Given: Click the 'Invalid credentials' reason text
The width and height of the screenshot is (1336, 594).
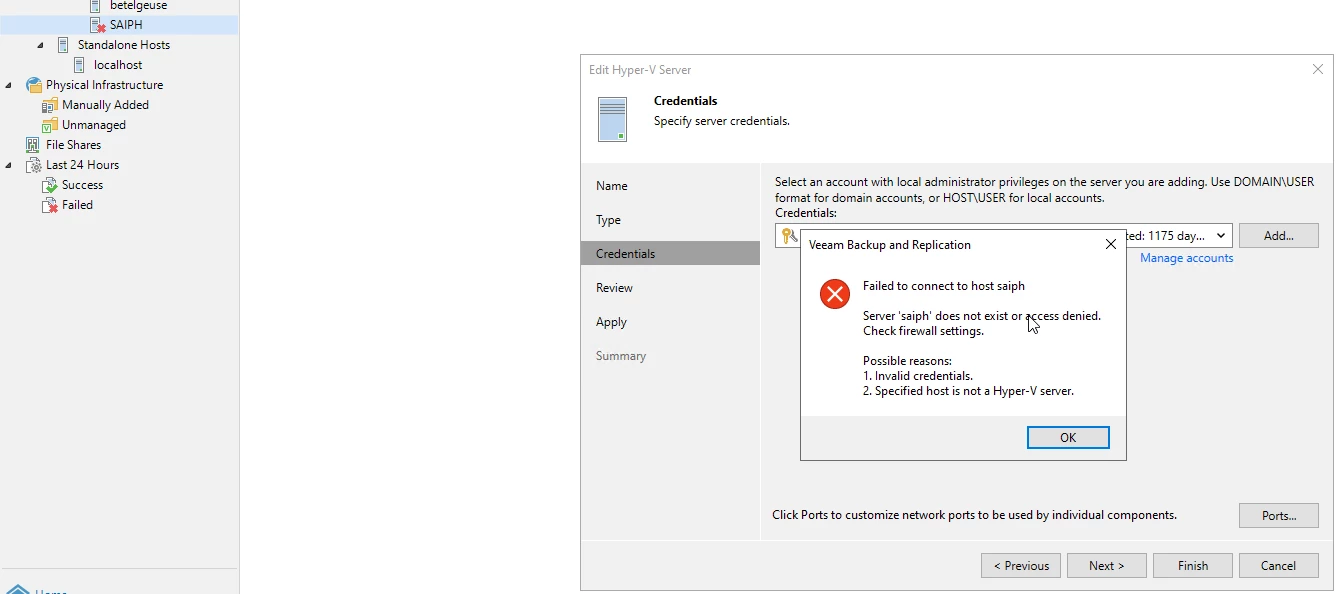Looking at the screenshot, I should coord(918,376).
